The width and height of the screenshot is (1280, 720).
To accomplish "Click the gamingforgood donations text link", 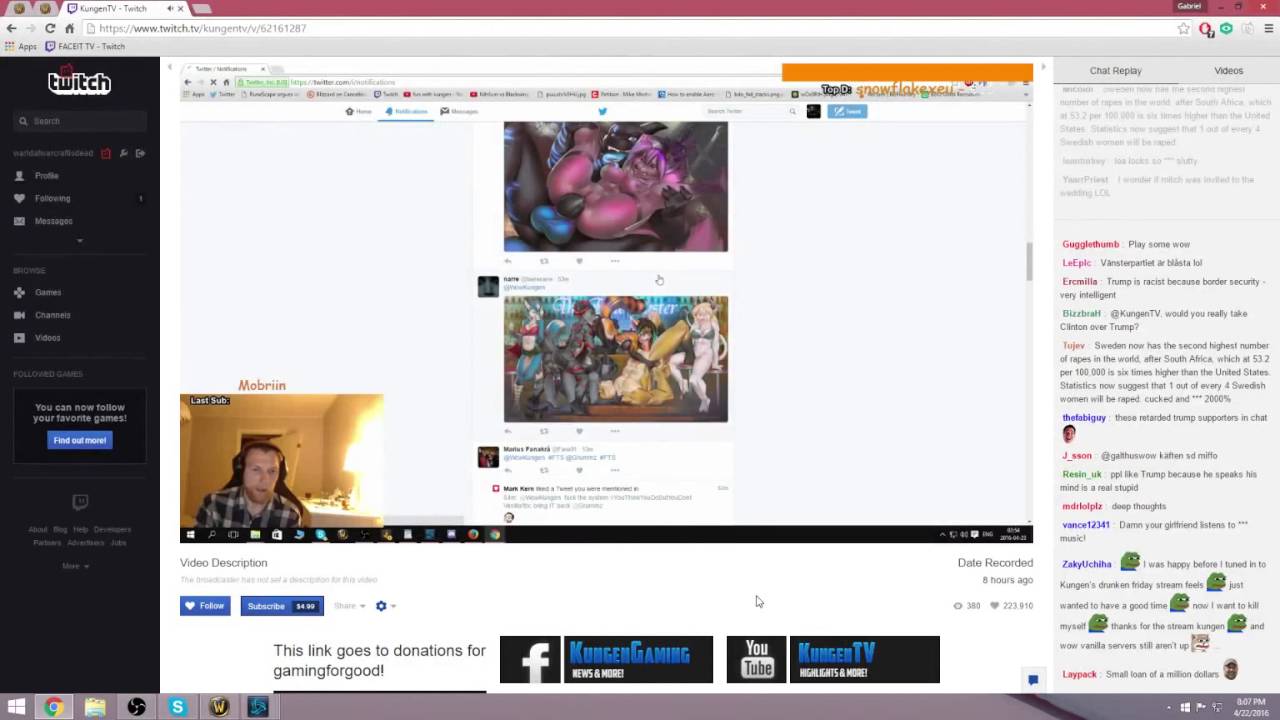I will click(379, 660).
